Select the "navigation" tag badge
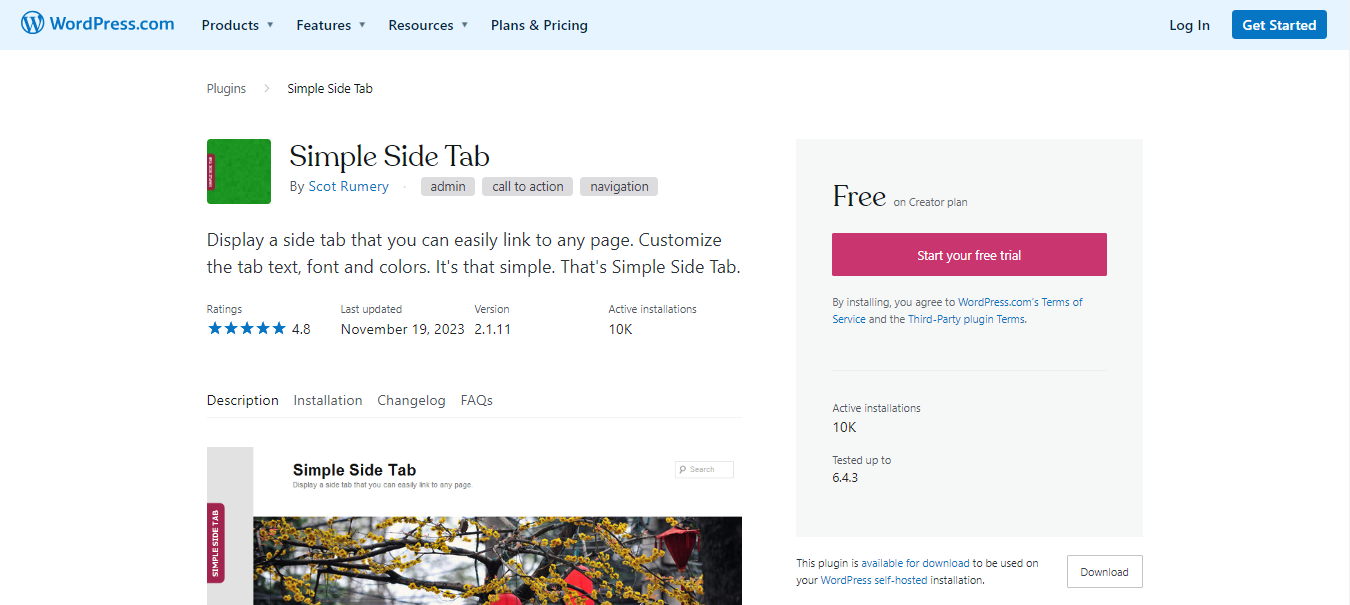 pyautogui.click(x=618, y=186)
